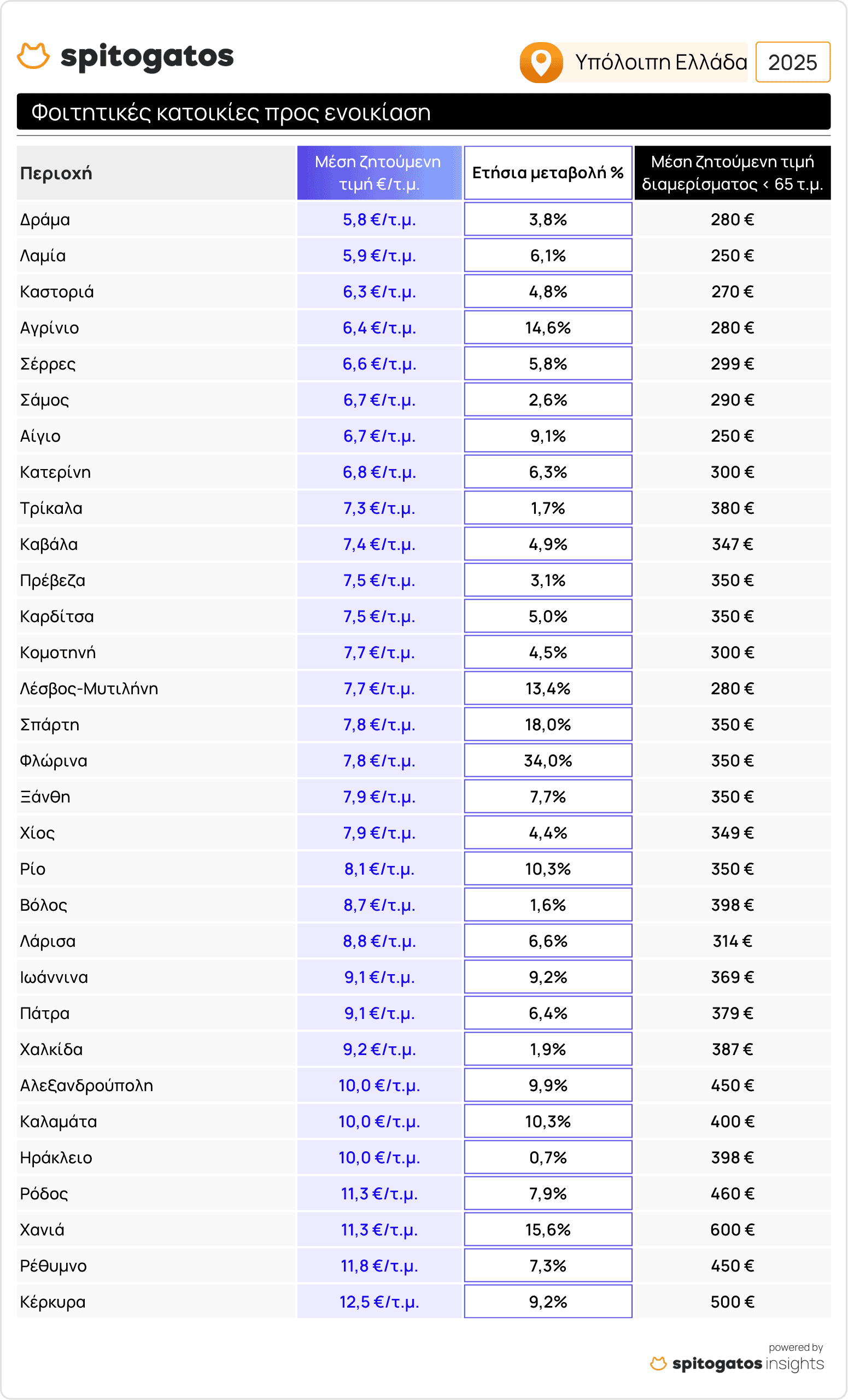Click Ηράκλειο's 0,7% change cell
848x1400 pixels.
pos(547,1157)
